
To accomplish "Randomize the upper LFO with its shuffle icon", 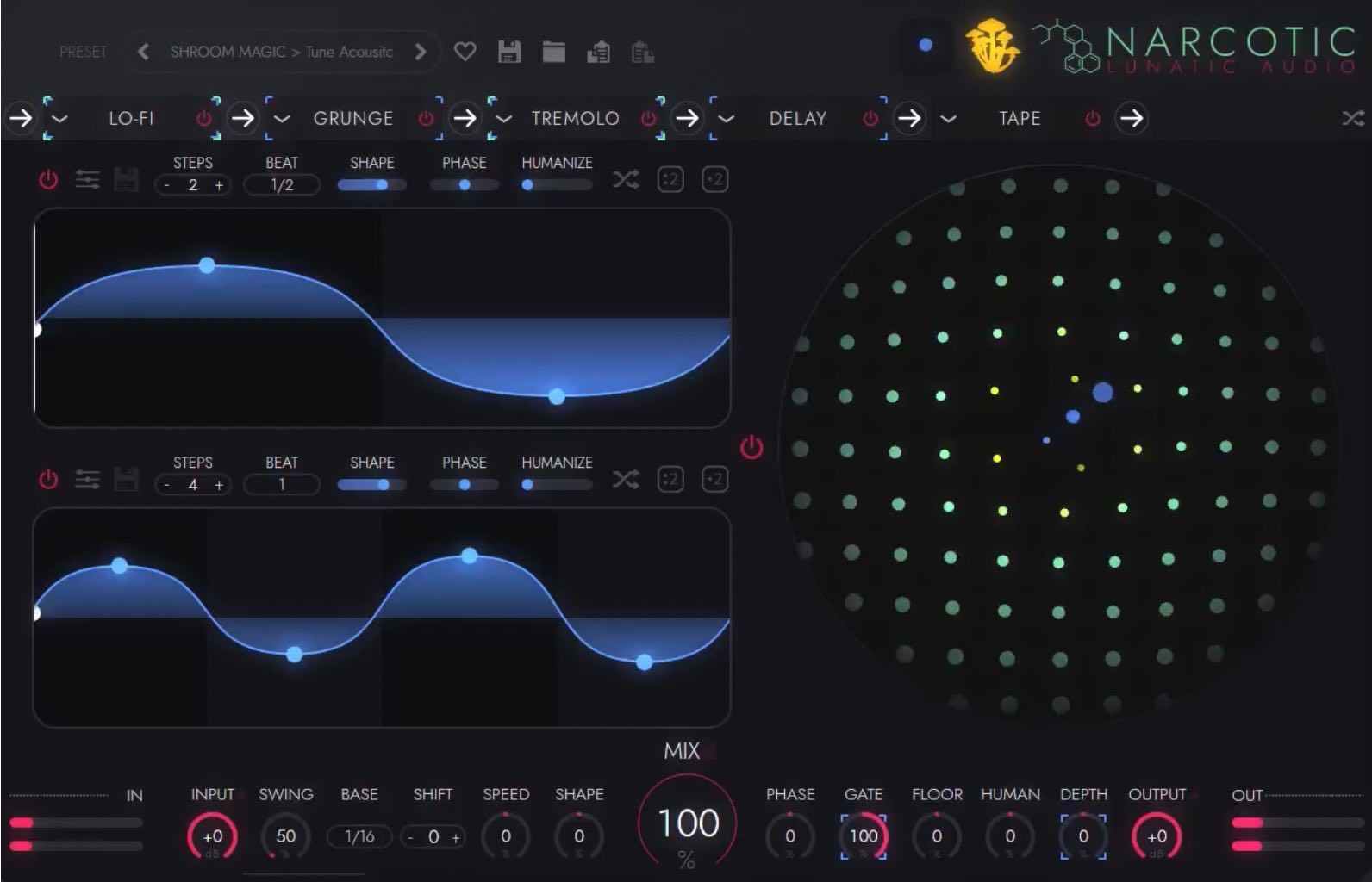I will pos(625,179).
